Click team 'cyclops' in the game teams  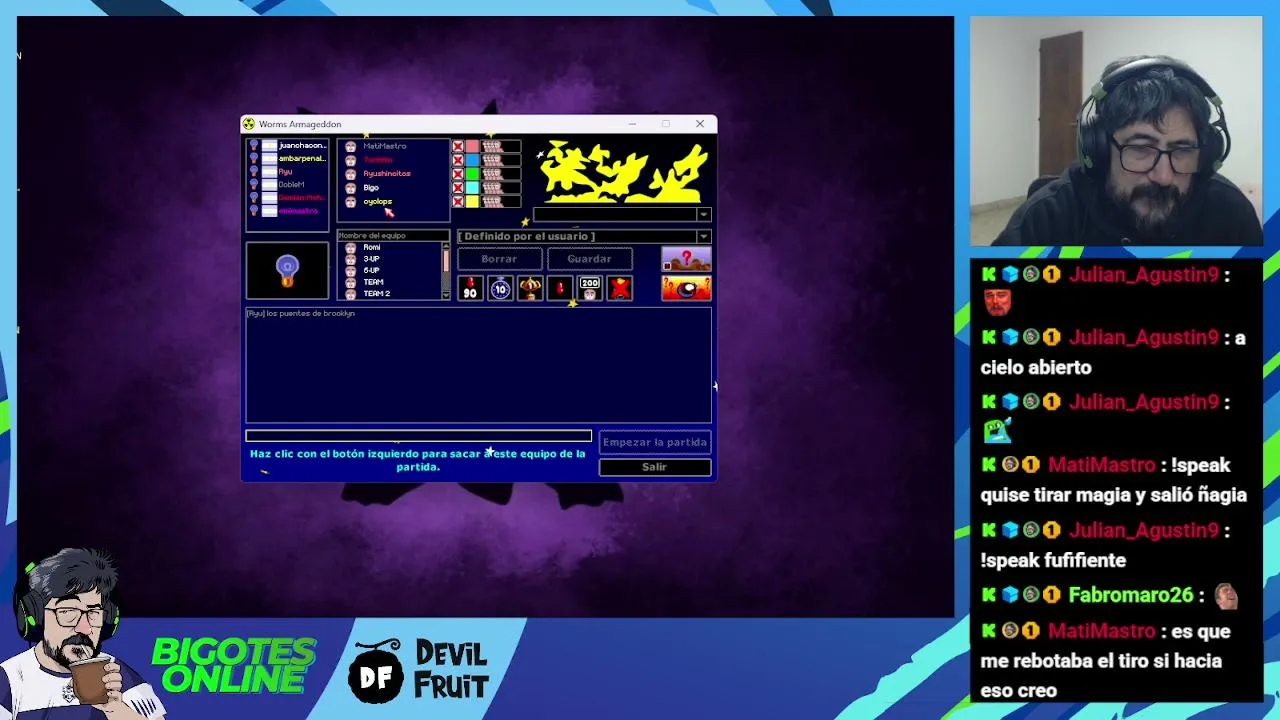377,202
